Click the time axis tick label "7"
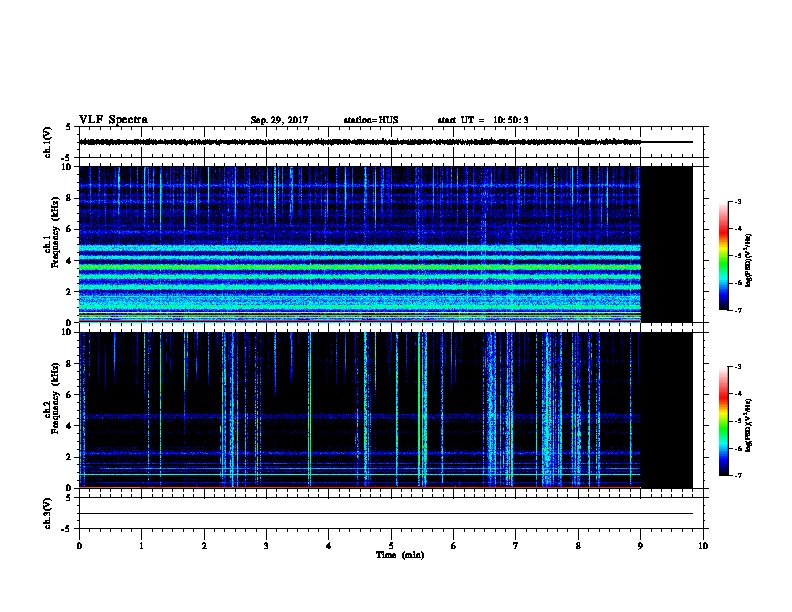Image resolution: width=792 pixels, height=612 pixels. tap(516, 546)
